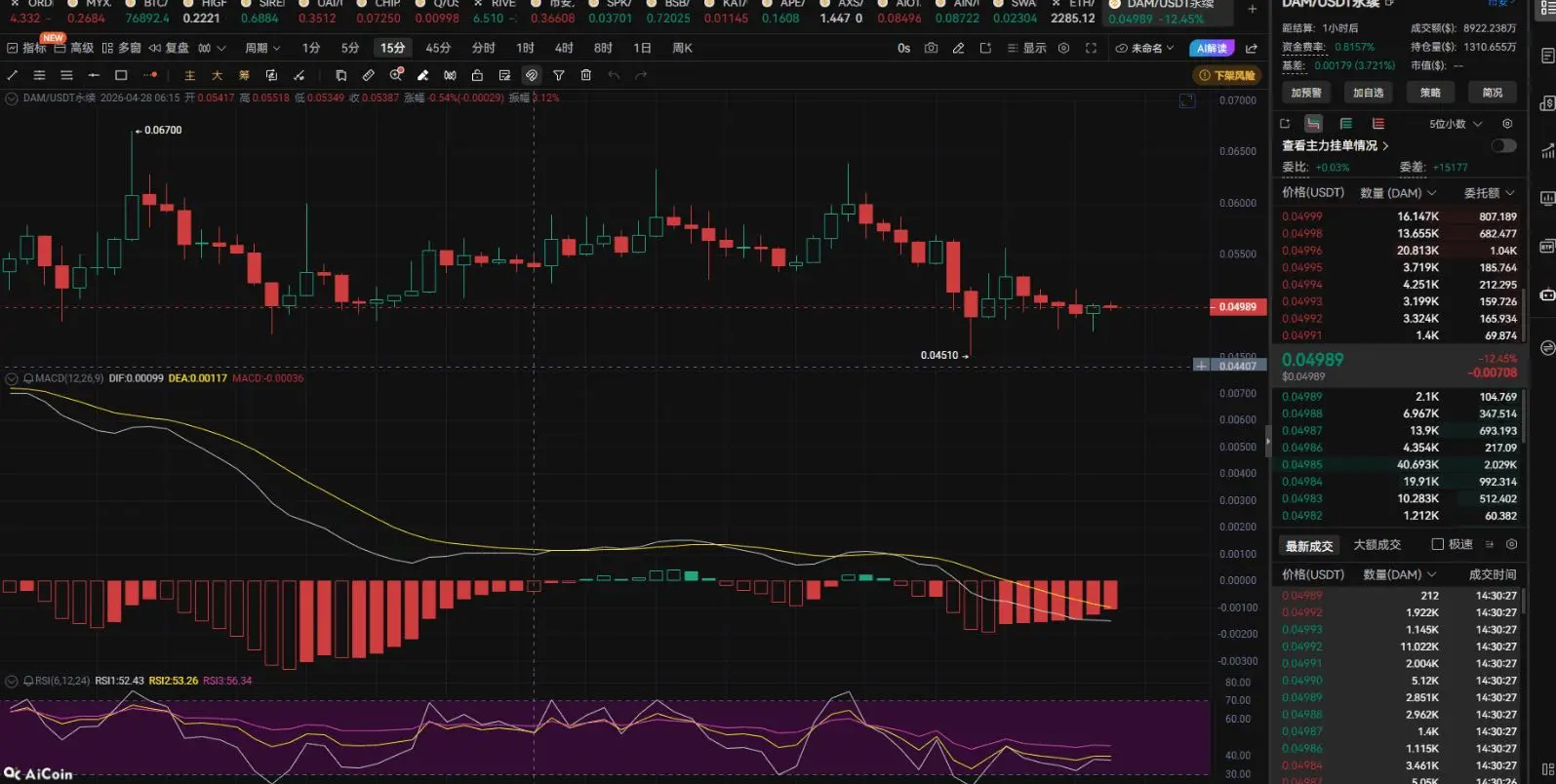
Task: Switch to the 大额成交 tab
Action: (1376, 544)
